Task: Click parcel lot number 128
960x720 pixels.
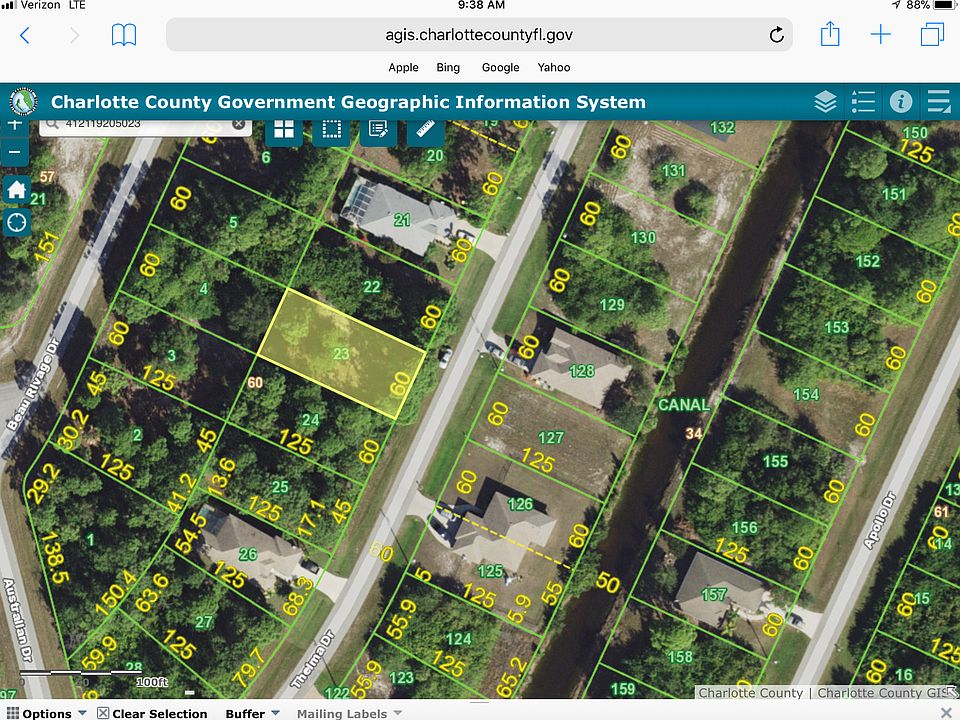Action: (582, 371)
